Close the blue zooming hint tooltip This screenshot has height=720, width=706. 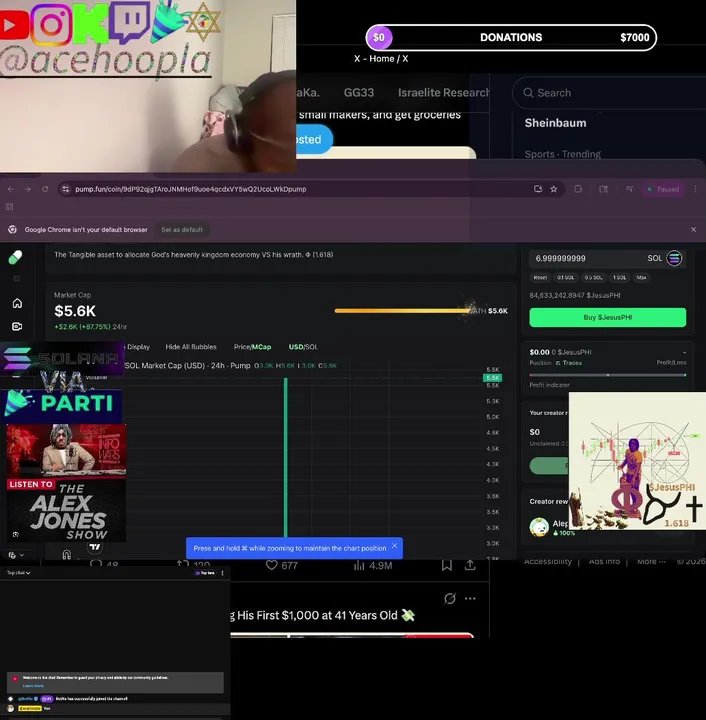(x=394, y=546)
